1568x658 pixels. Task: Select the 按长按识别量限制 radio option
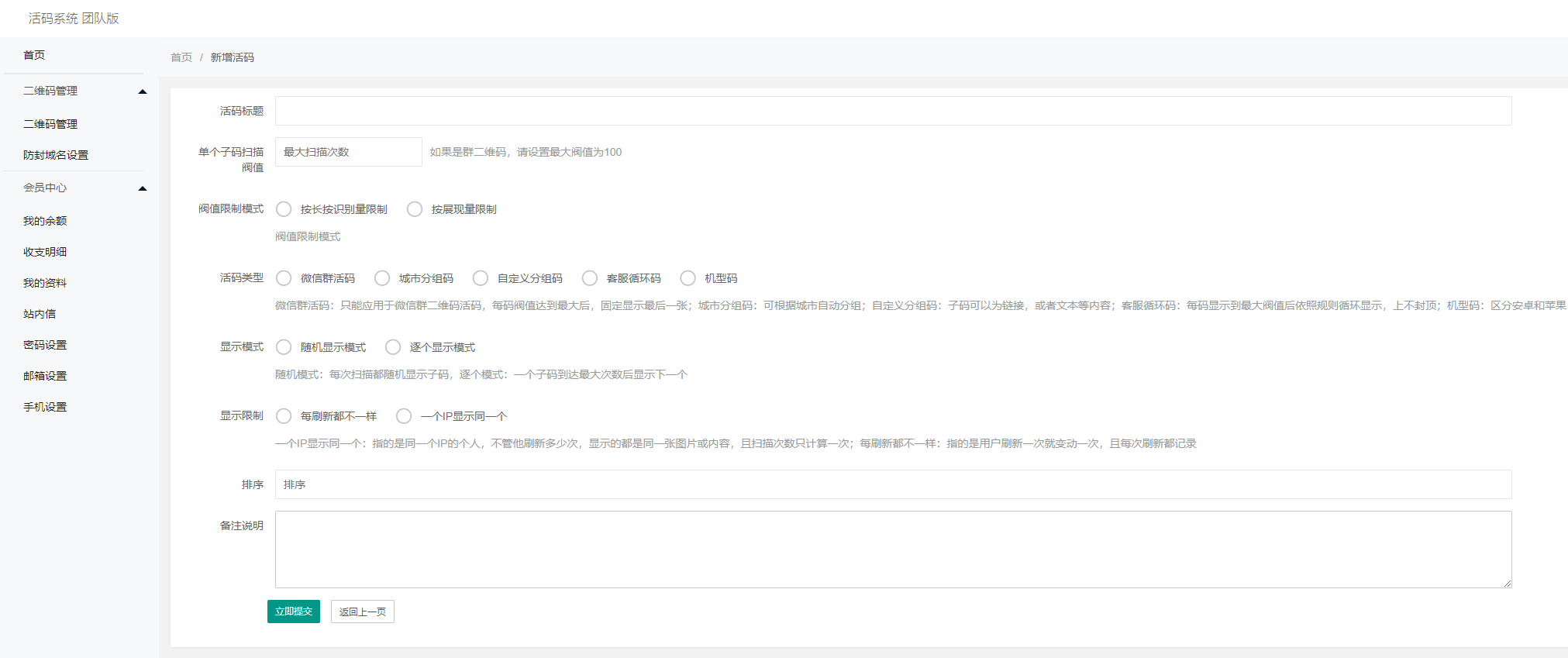pos(284,209)
